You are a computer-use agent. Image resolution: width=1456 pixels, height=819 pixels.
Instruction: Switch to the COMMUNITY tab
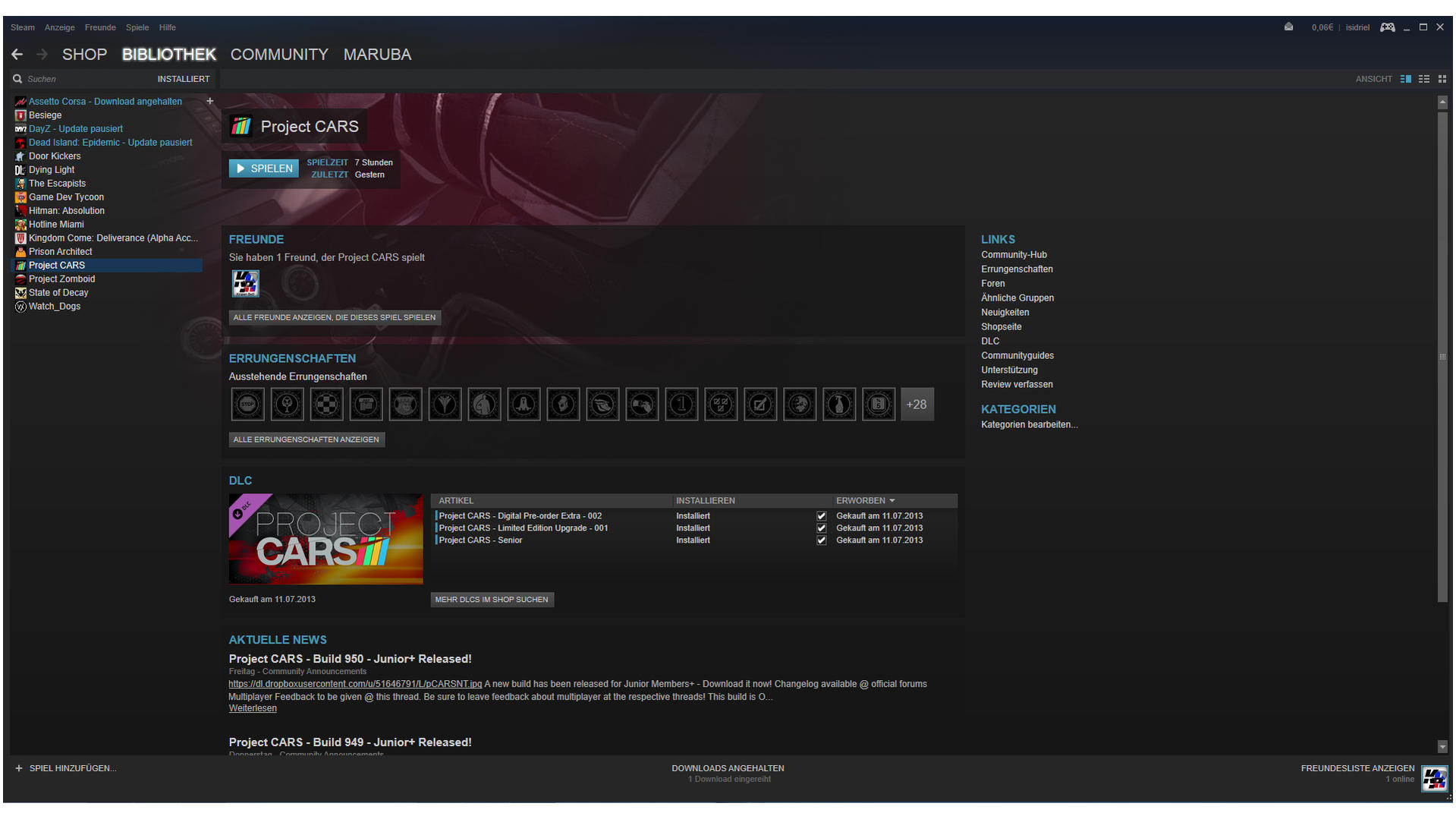[x=279, y=55]
